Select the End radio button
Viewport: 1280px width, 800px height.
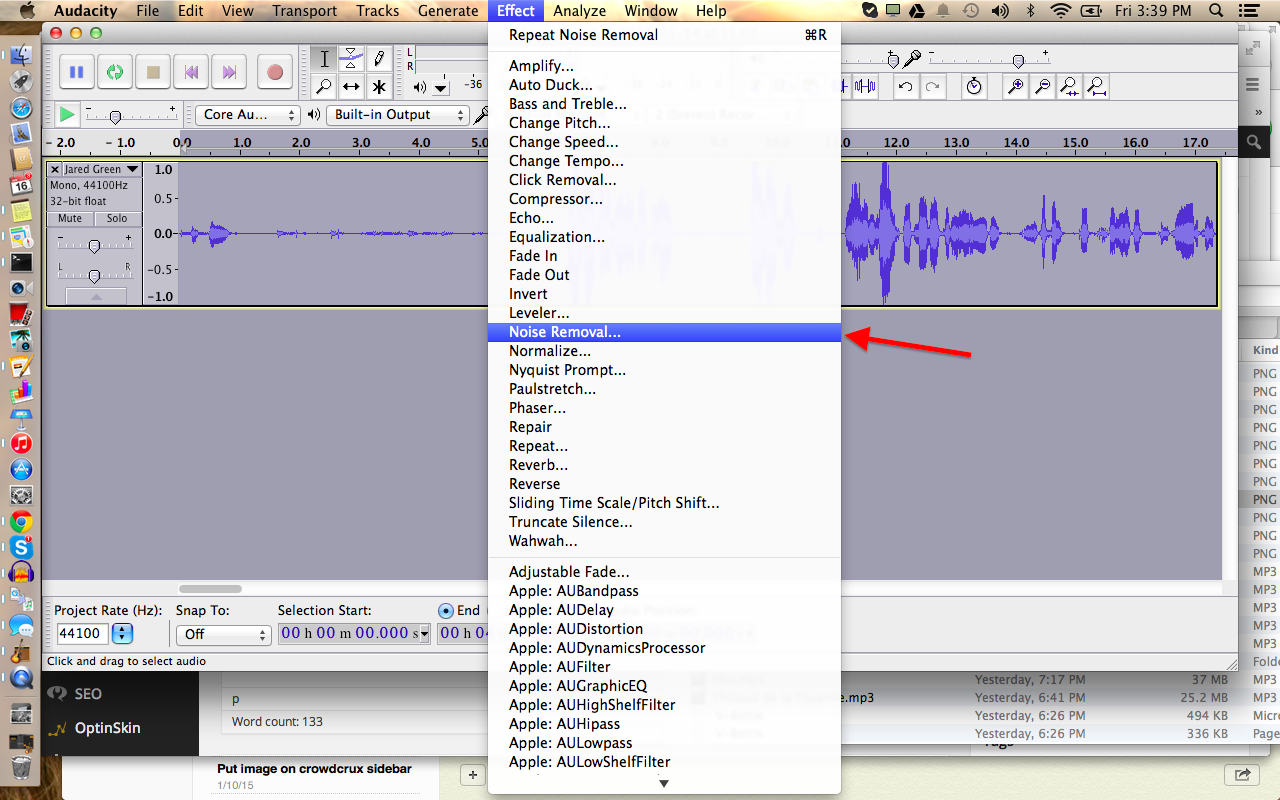tap(446, 610)
